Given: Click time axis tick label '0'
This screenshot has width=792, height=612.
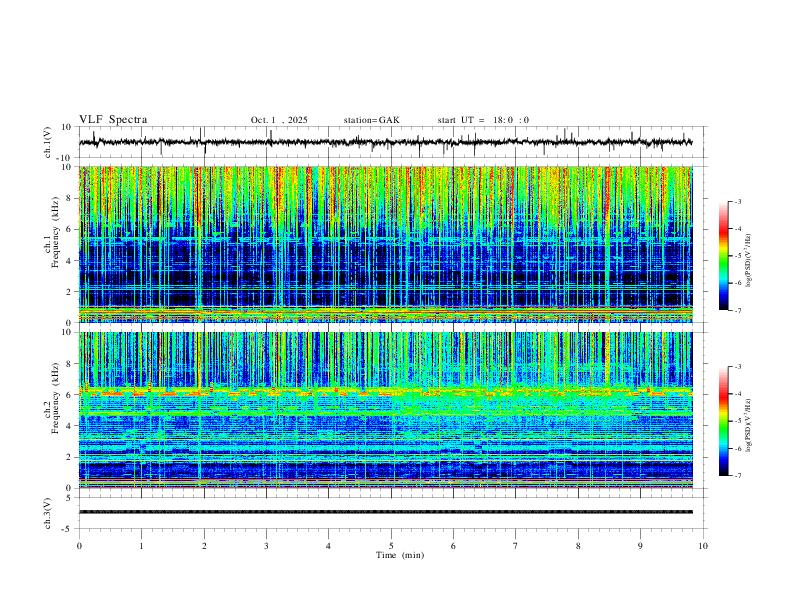Looking at the screenshot, I should click(x=79, y=546).
